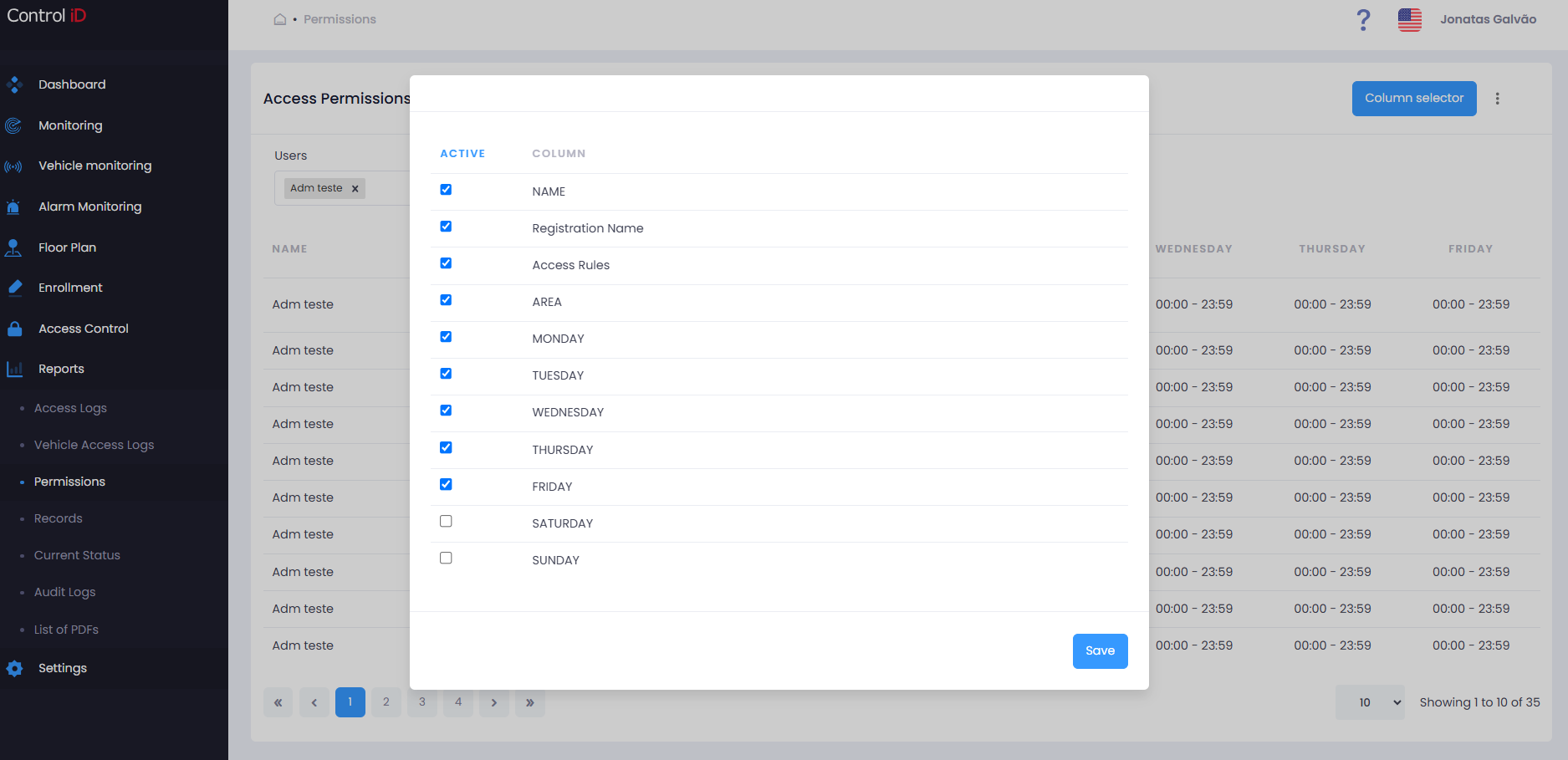This screenshot has width=1568, height=760.
Task: Click the Monitoring radar icon
Action: (x=13, y=125)
